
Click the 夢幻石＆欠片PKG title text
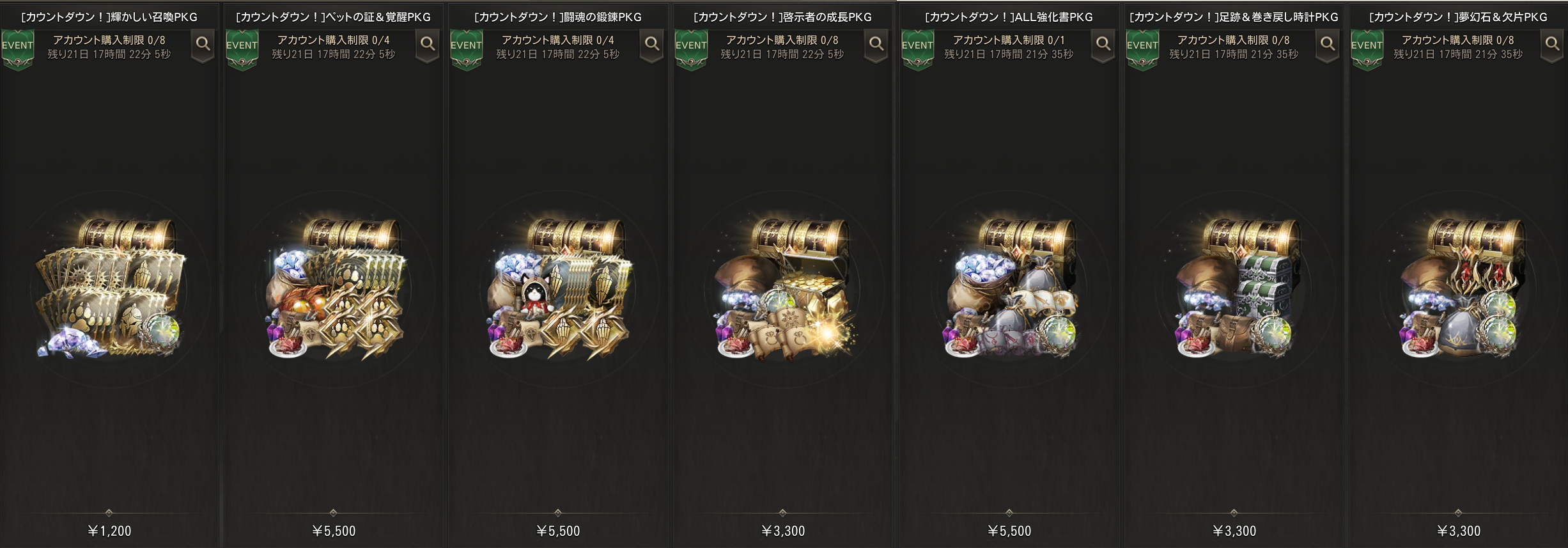click(1458, 17)
